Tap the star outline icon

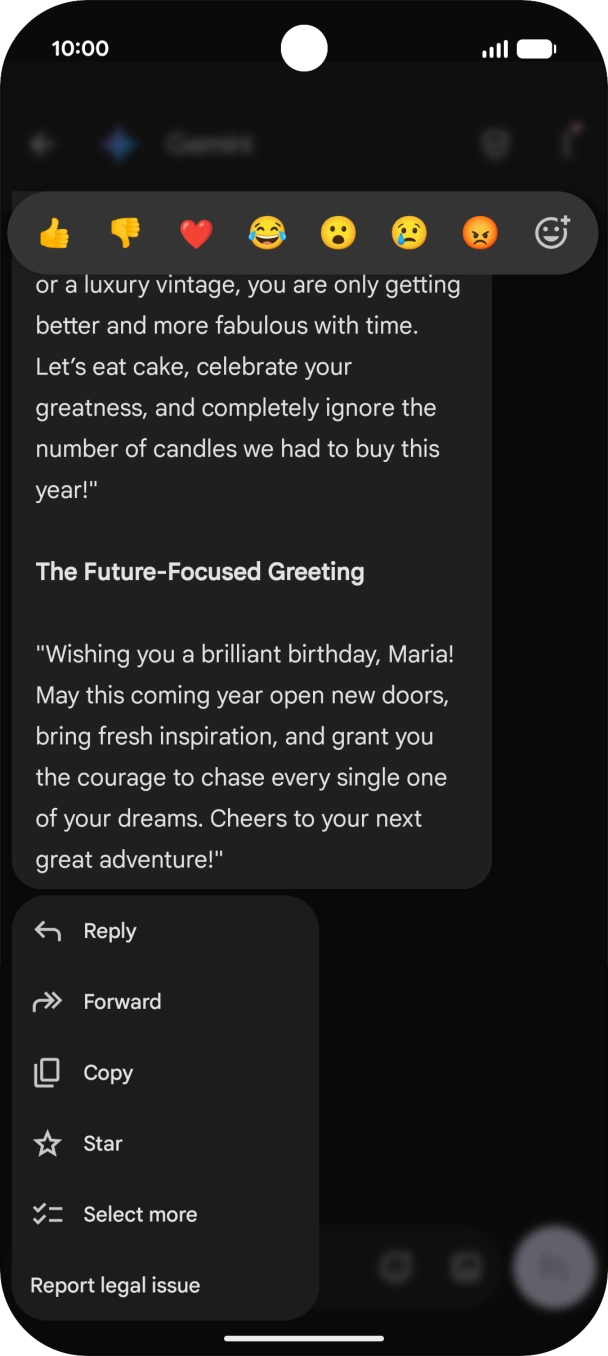point(48,1144)
